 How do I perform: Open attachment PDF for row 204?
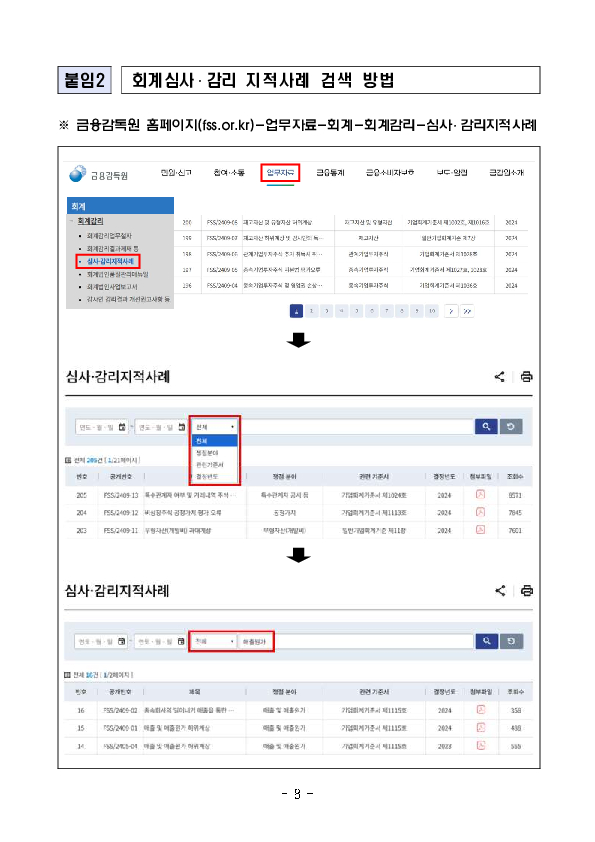[480, 512]
